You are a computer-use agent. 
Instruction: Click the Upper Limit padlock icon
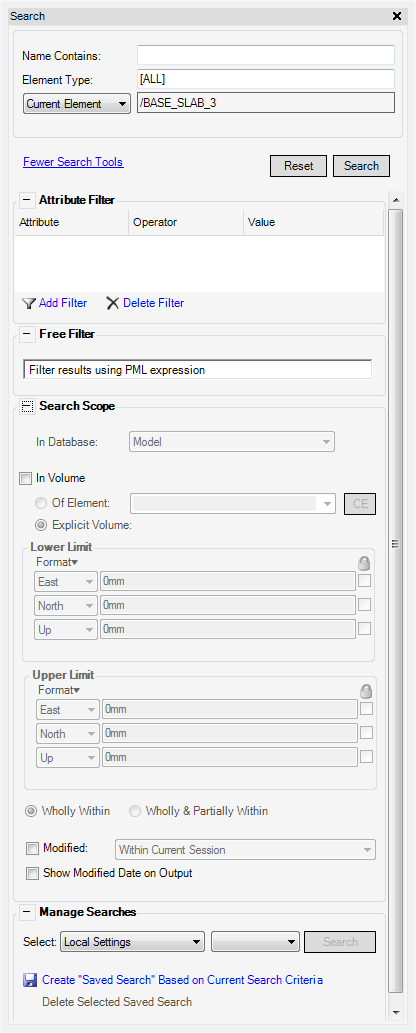[366, 690]
